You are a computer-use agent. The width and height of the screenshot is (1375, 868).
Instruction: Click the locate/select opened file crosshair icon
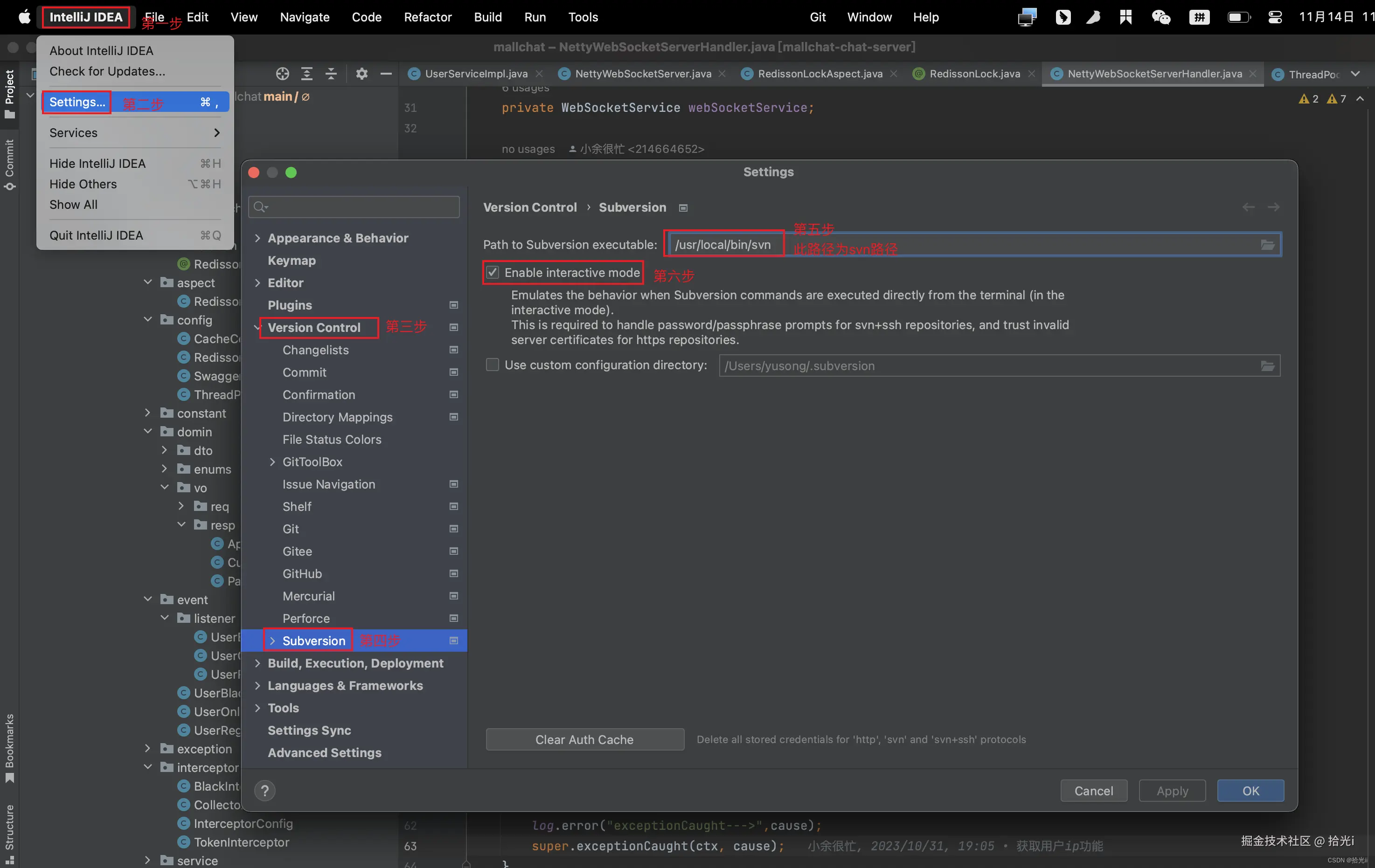coord(282,74)
